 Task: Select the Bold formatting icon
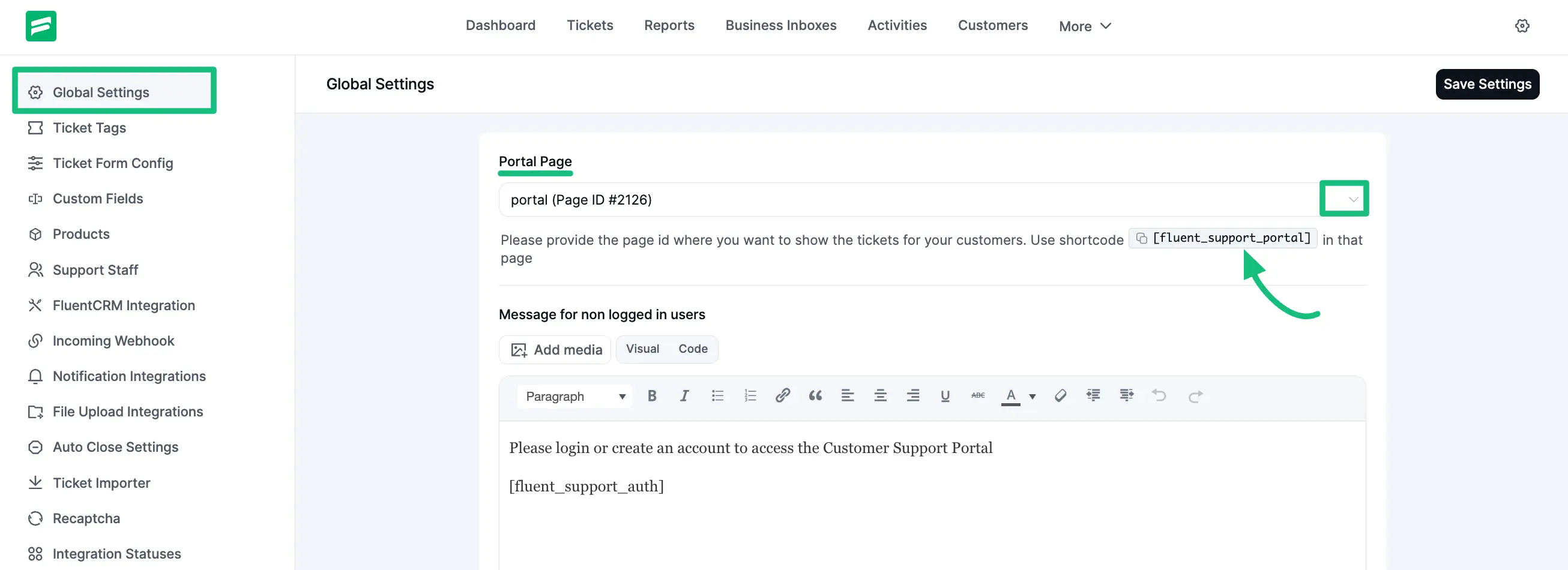[x=651, y=395]
